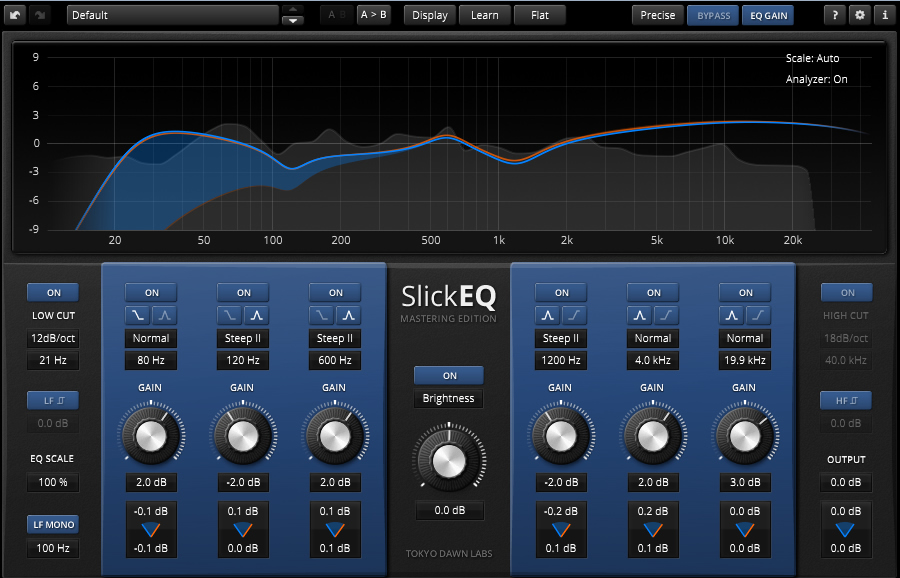The image size is (900, 578).
Task: Select low shelf shape for 120 Hz band
Action: coord(230,315)
